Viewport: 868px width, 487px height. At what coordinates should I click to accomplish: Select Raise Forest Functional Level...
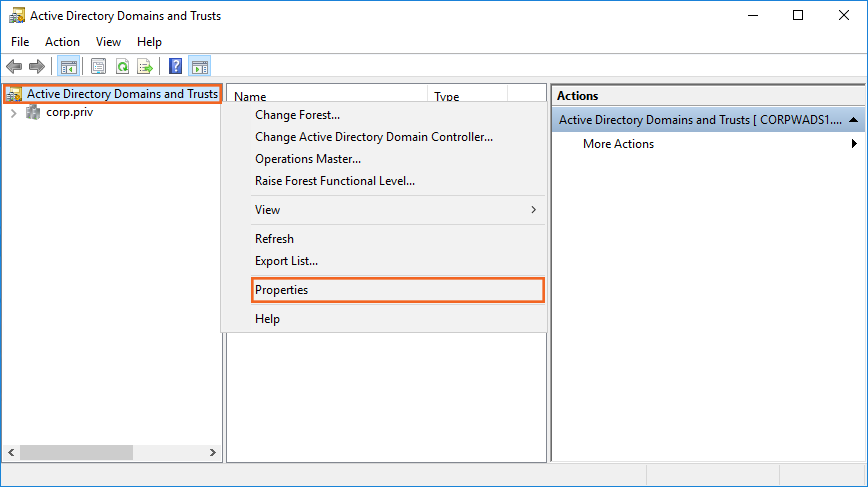(334, 181)
